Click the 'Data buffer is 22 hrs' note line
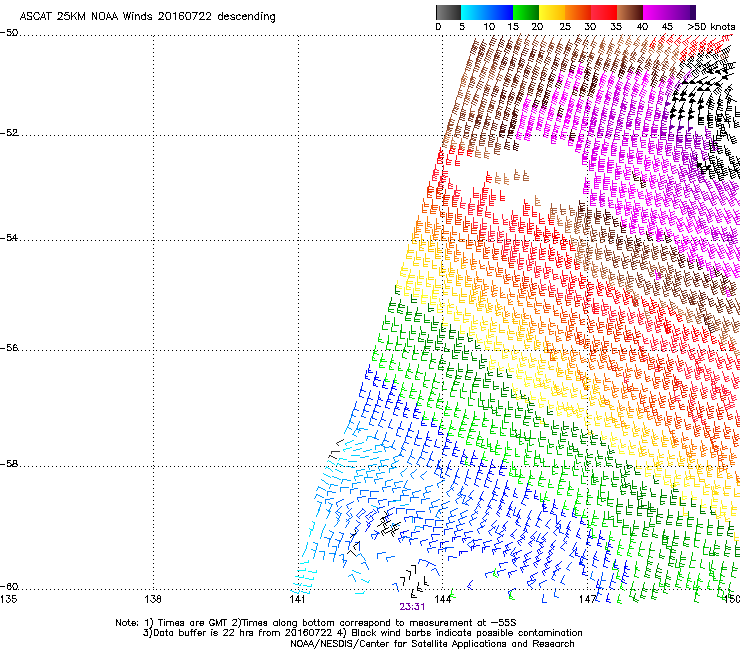 (x=362, y=633)
